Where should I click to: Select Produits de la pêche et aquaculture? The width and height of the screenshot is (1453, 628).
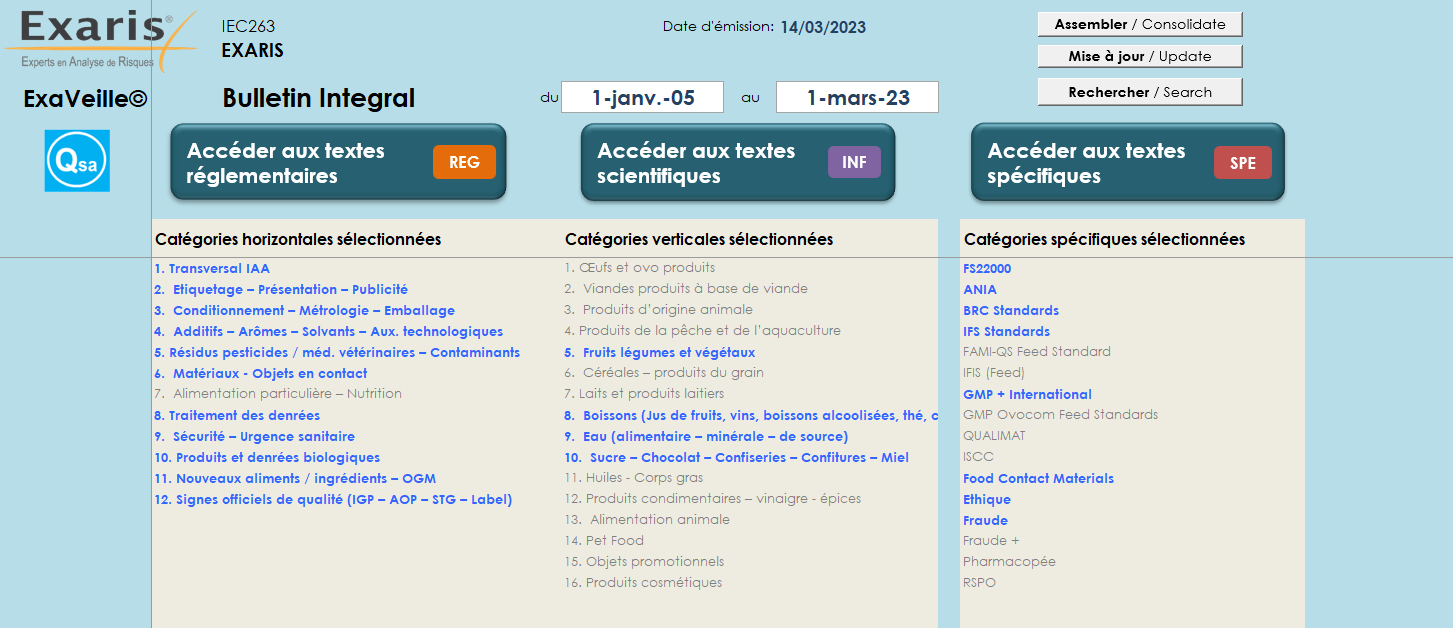coord(702,330)
